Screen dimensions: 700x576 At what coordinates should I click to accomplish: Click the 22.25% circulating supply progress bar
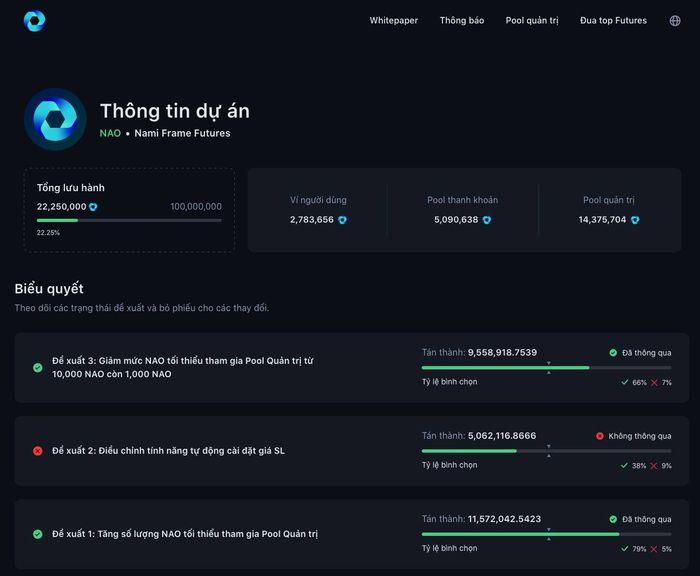coord(129,220)
